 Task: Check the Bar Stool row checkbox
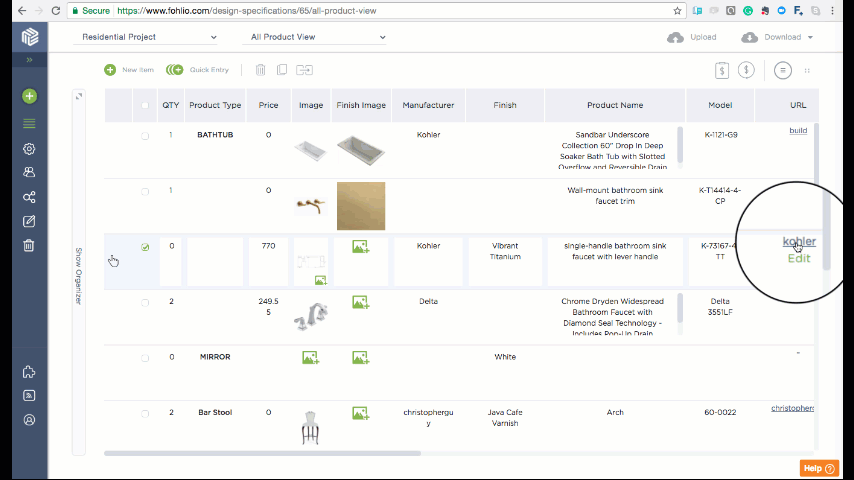pos(145,414)
